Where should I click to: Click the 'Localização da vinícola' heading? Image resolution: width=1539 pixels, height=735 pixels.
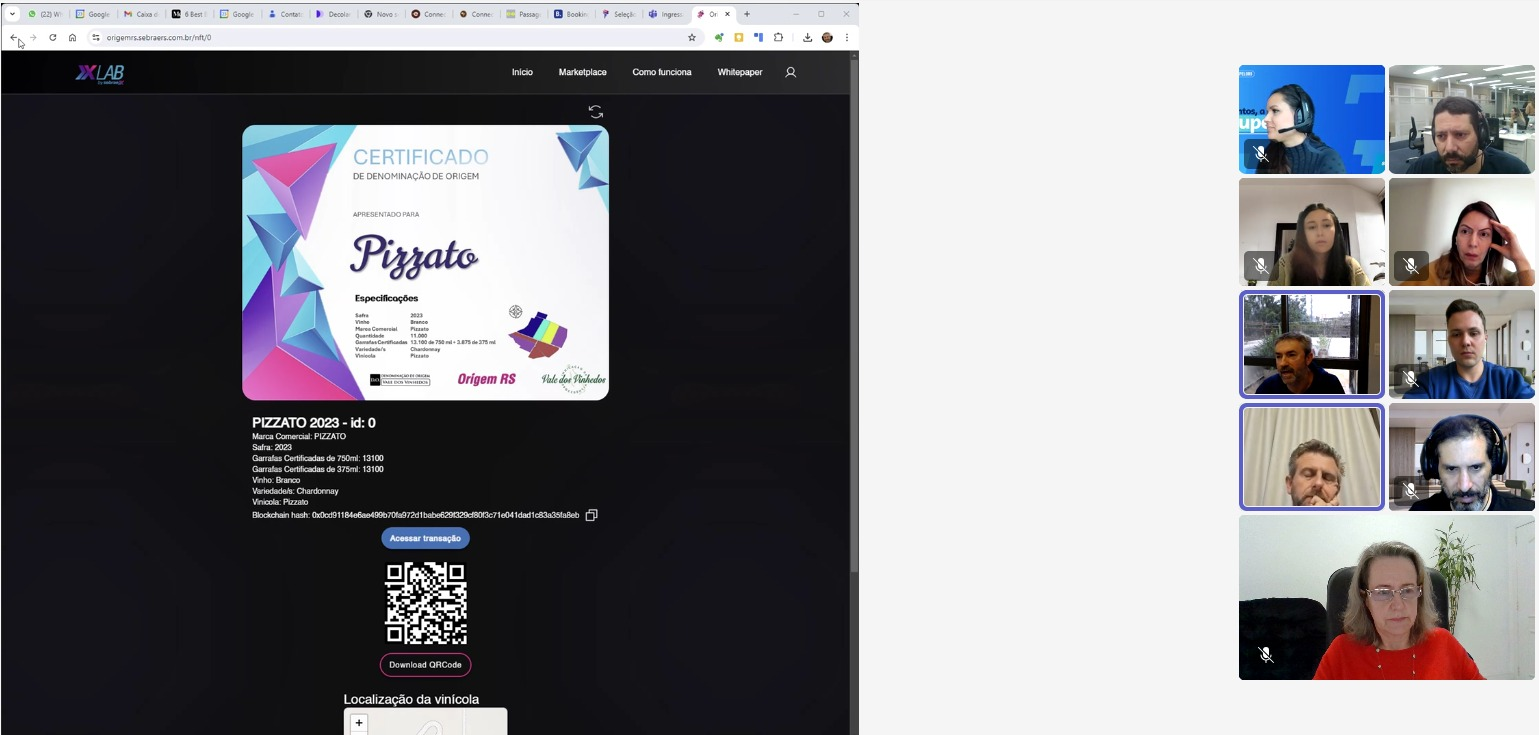point(411,699)
